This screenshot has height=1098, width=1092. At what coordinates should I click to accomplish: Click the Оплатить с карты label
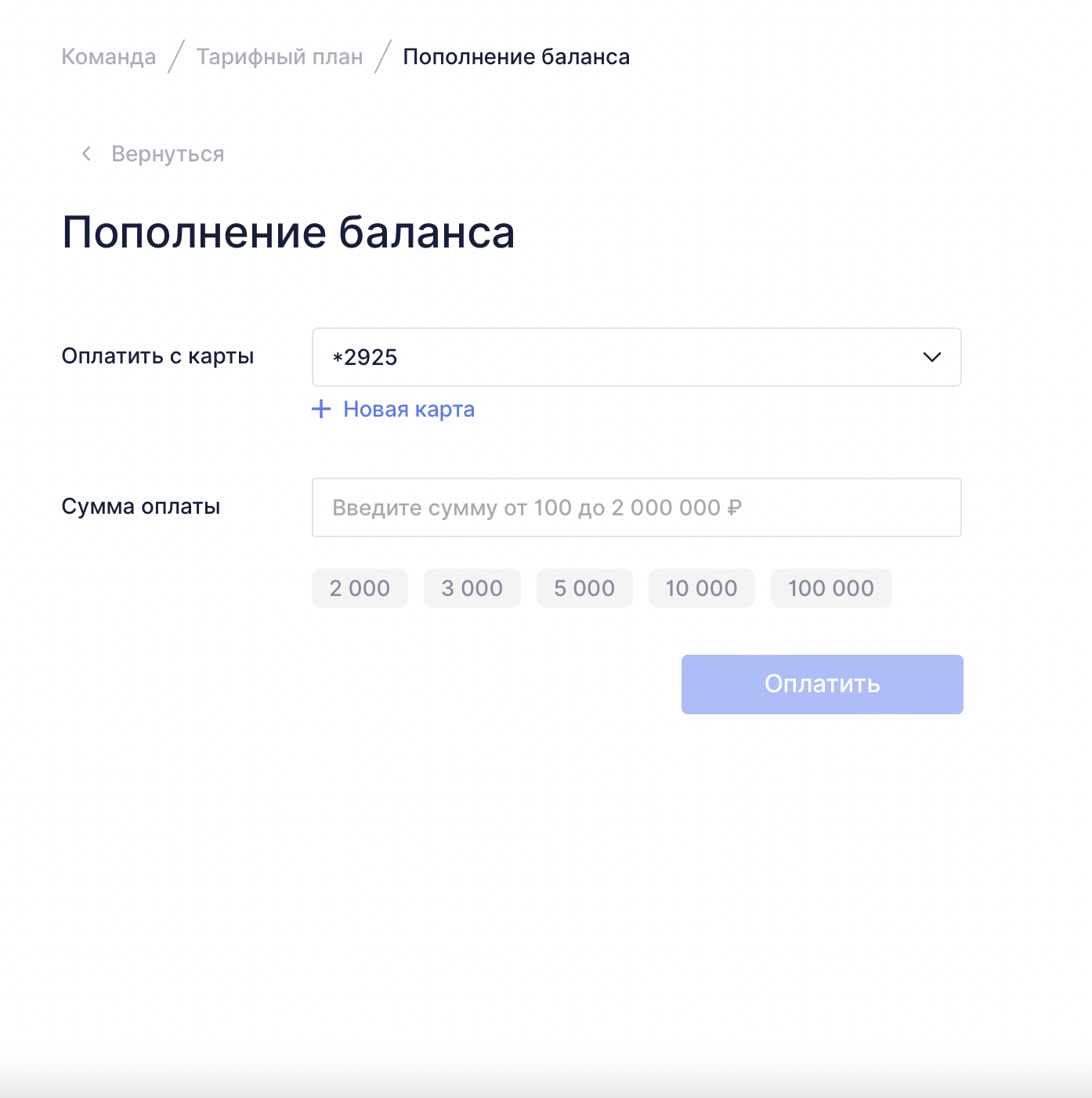[157, 356]
